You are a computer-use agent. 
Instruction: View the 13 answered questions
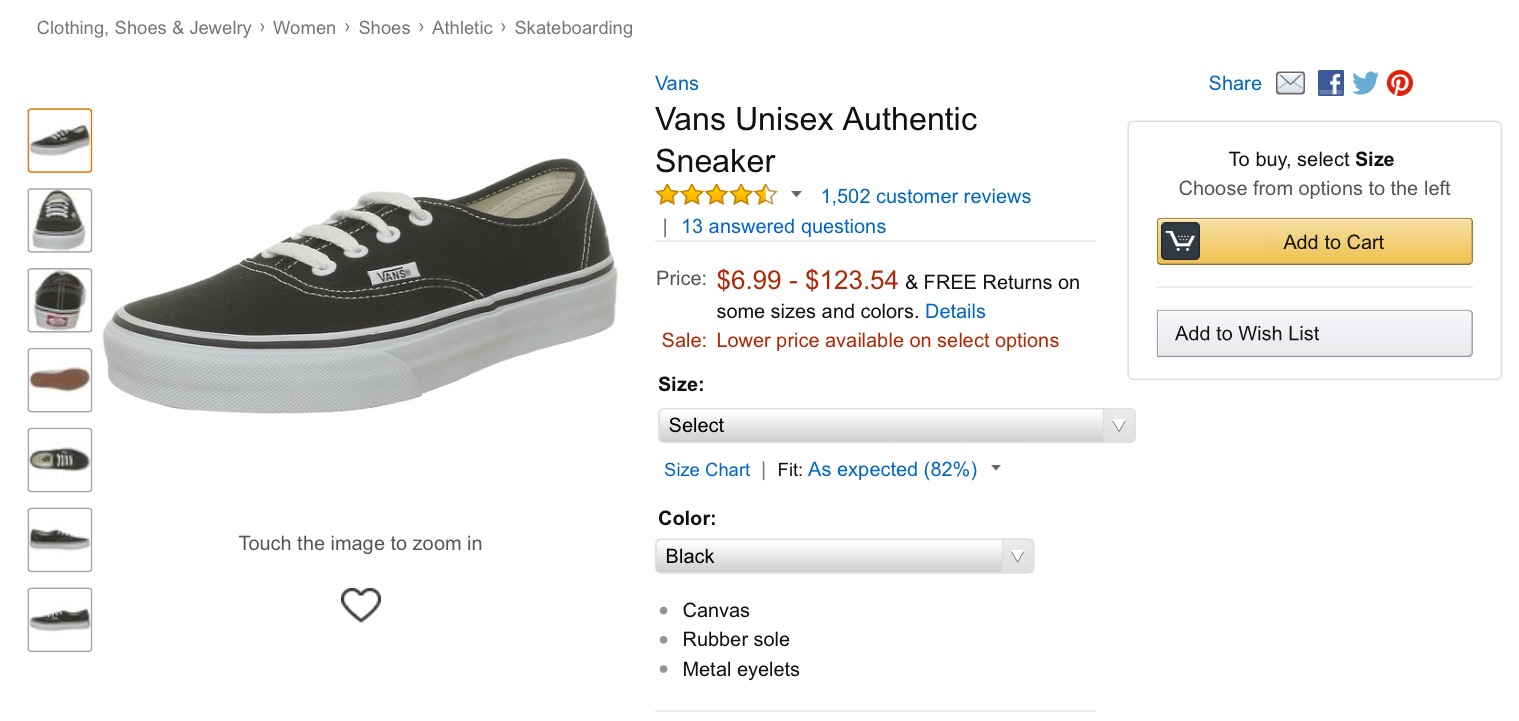coord(783,226)
